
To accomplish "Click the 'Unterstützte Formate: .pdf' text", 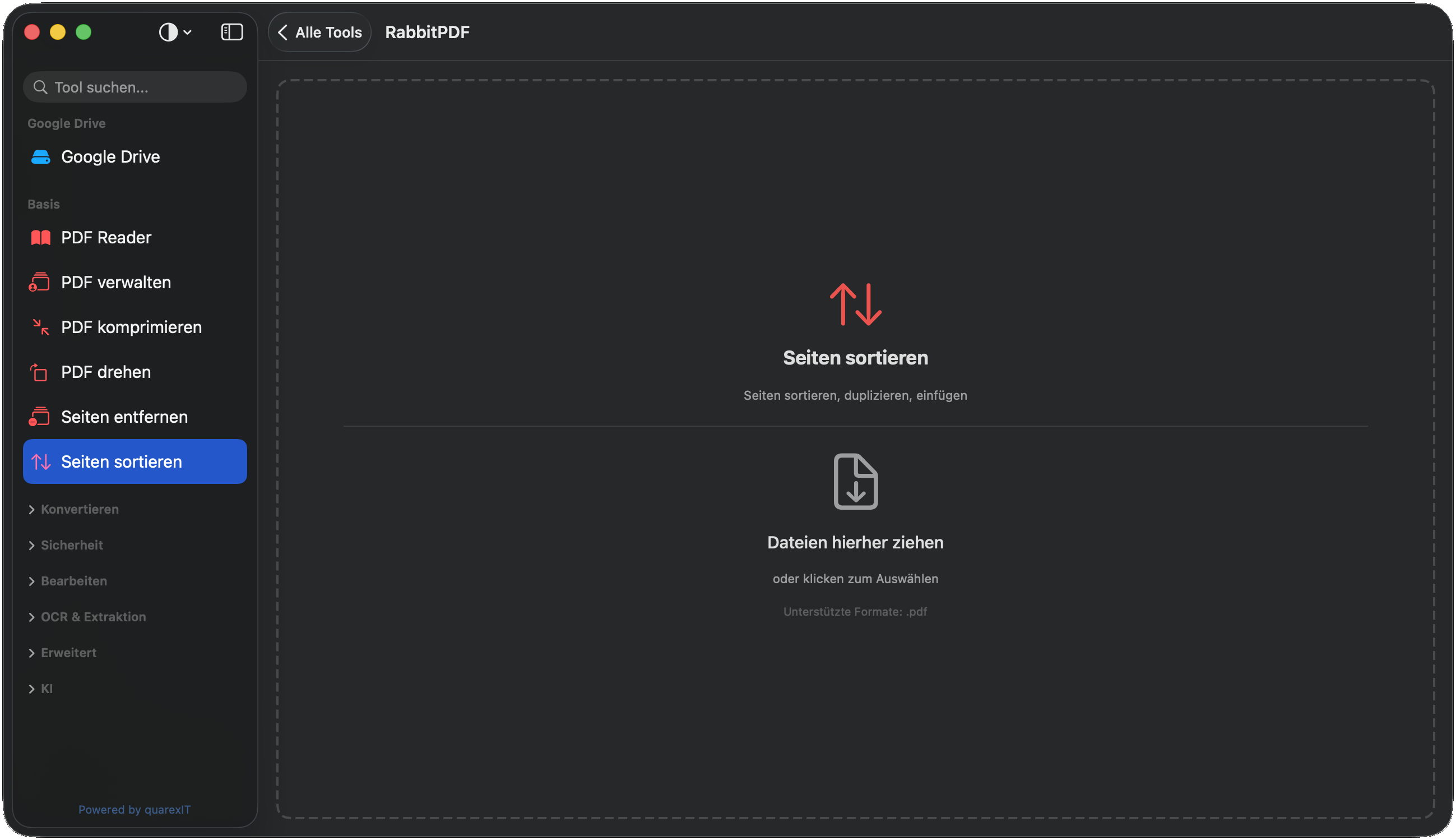I will [855, 612].
